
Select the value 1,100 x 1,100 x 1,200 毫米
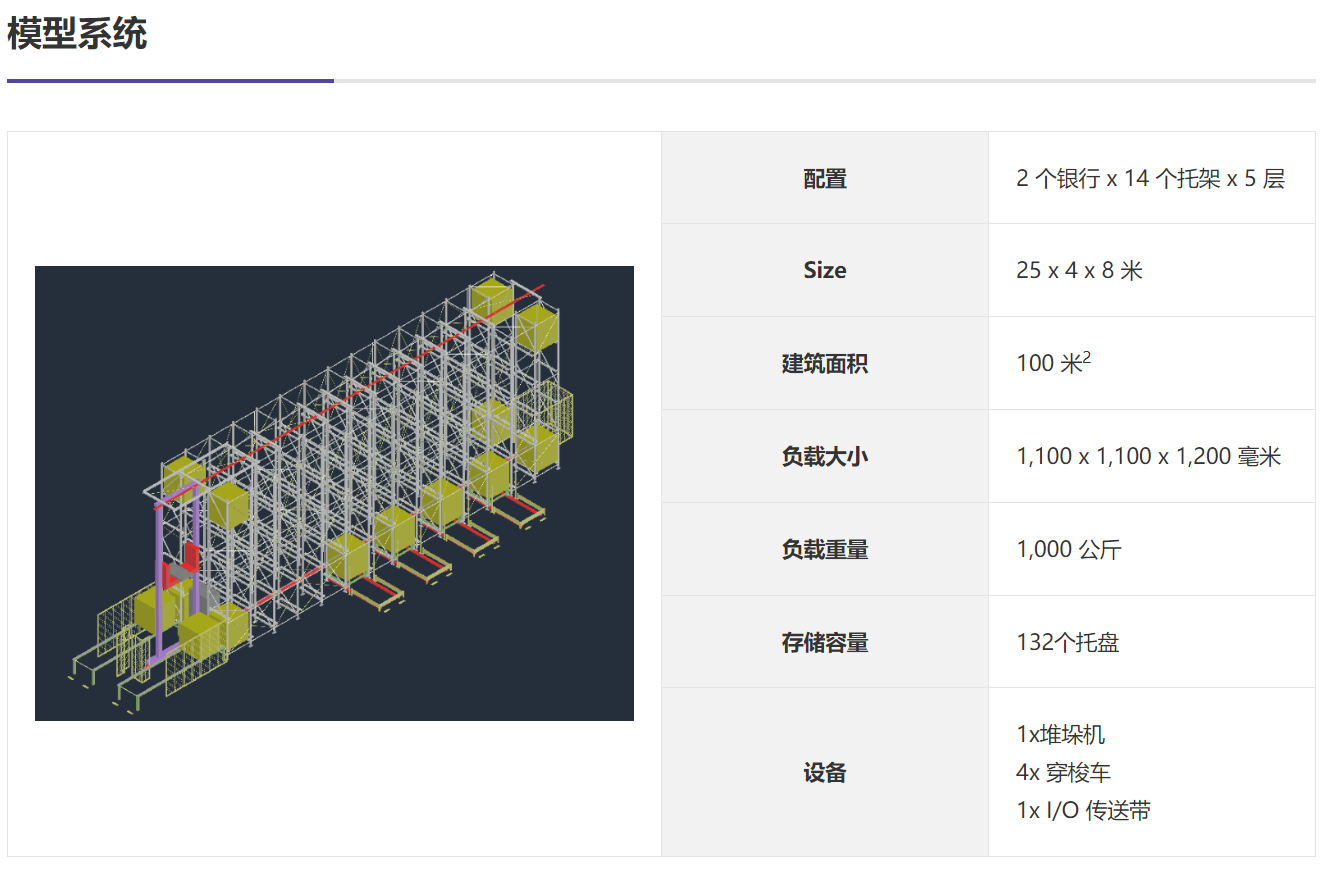(x=1148, y=457)
